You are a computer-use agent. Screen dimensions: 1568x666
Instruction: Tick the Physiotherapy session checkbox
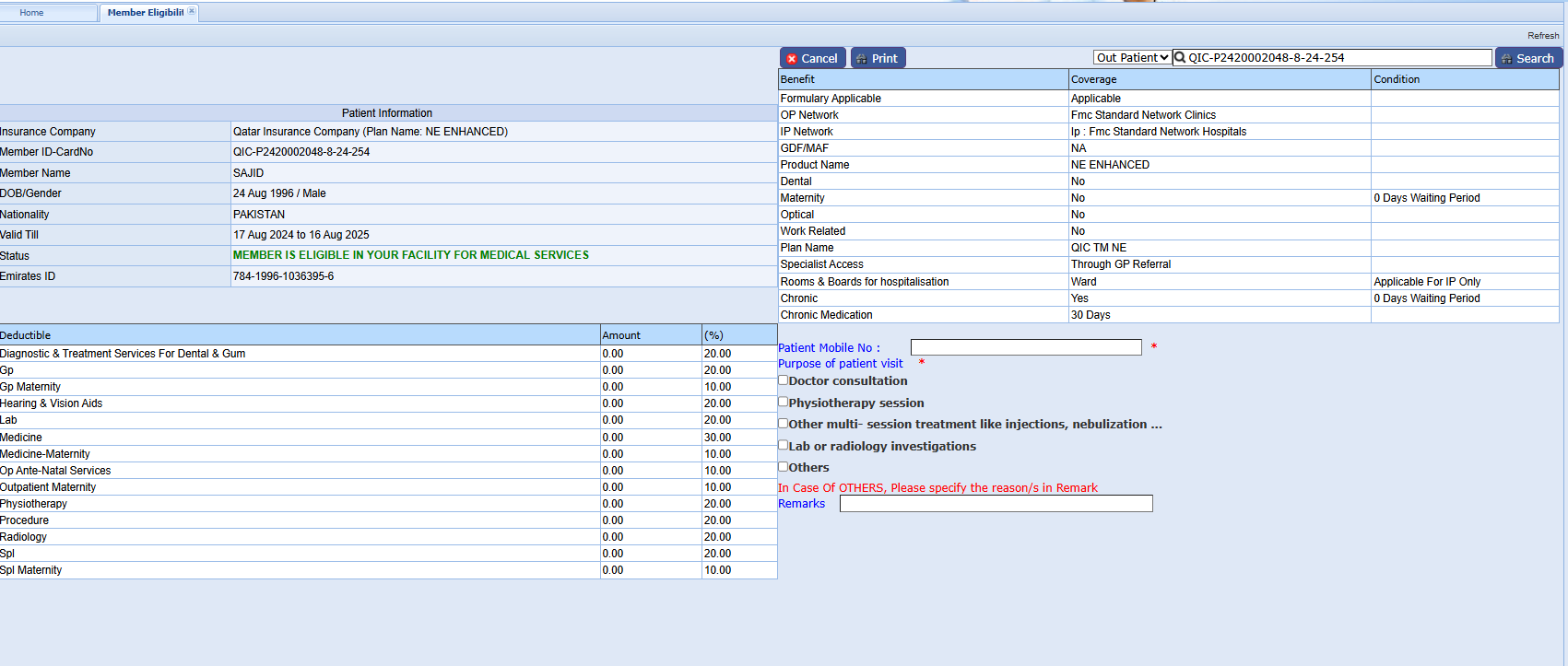point(784,402)
